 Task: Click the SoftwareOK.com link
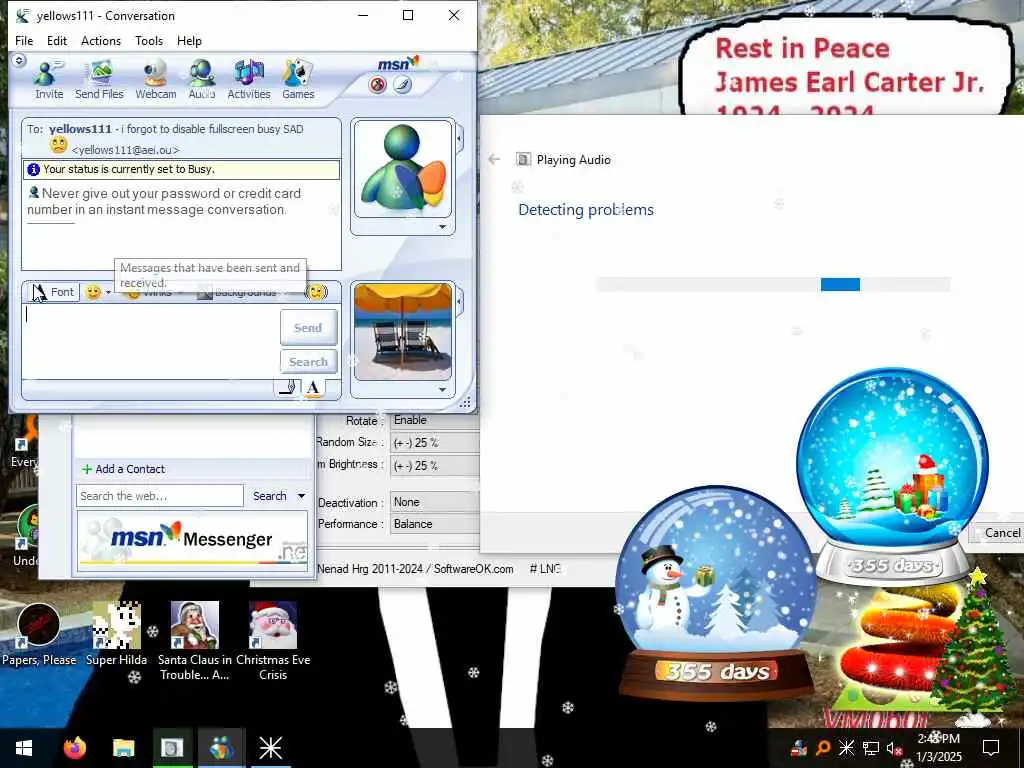pyautogui.click(x=473, y=569)
